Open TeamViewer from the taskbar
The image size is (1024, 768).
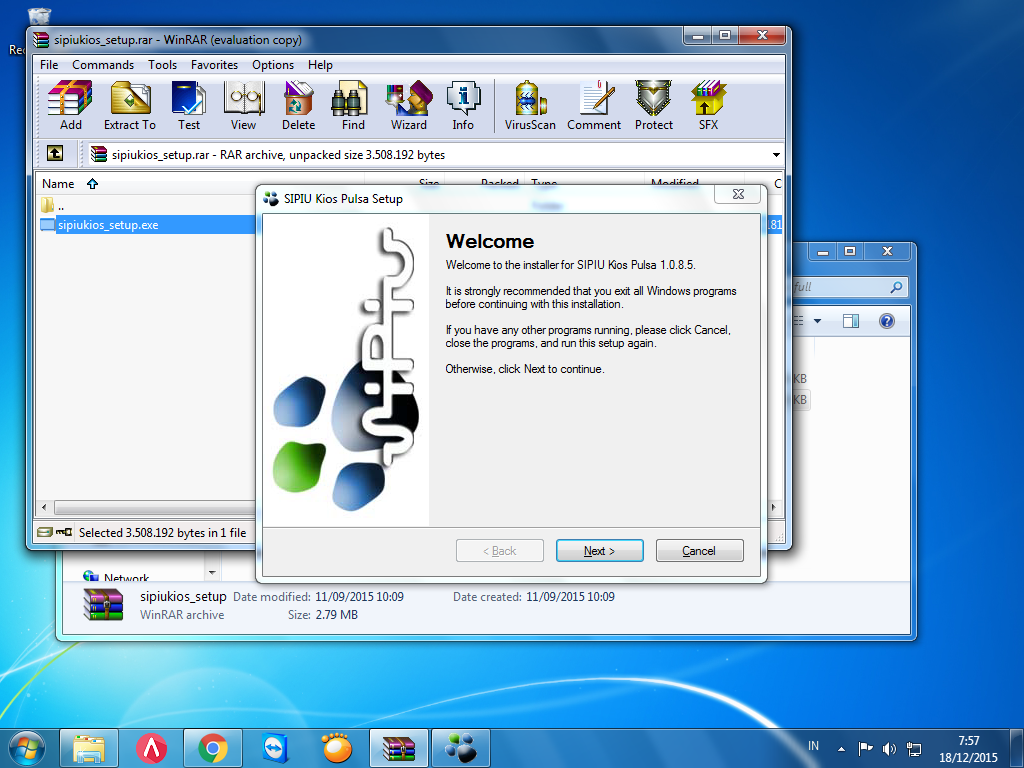(275, 748)
